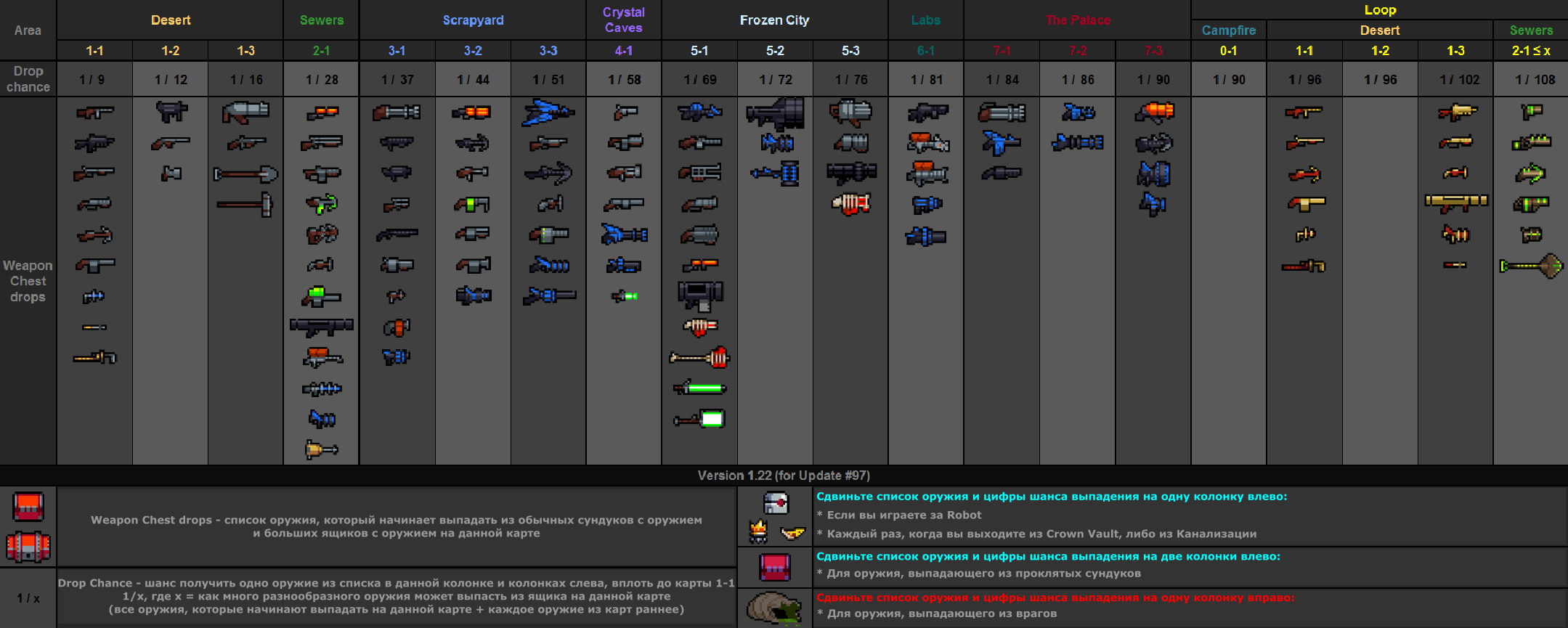Select the minigun icon atop Scrapyard 3-1

tap(397, 113)
